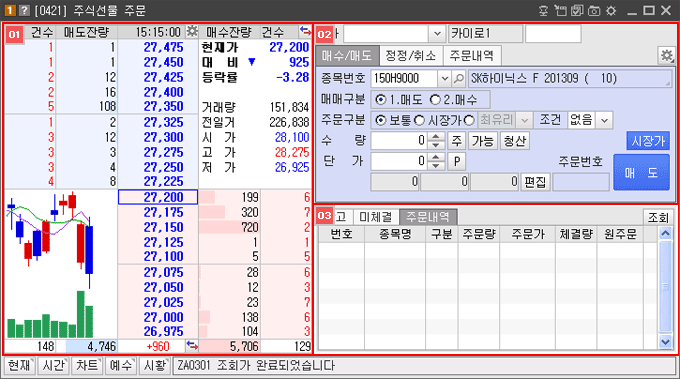Screen dimensions: 680x379
Task: Open title bar gear settings
Action: pyautogui.click(x=611, y=10)
